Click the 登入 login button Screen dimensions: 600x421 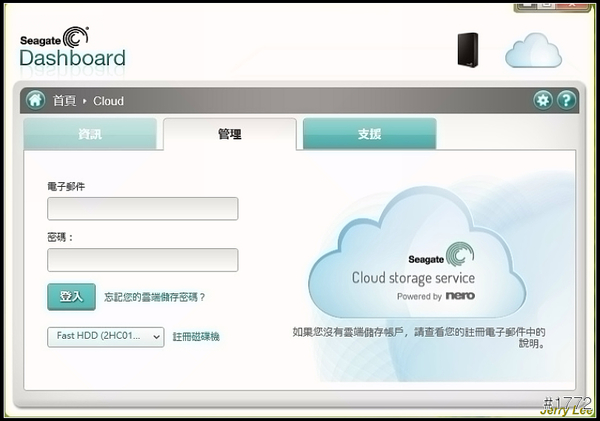[72, 297]
